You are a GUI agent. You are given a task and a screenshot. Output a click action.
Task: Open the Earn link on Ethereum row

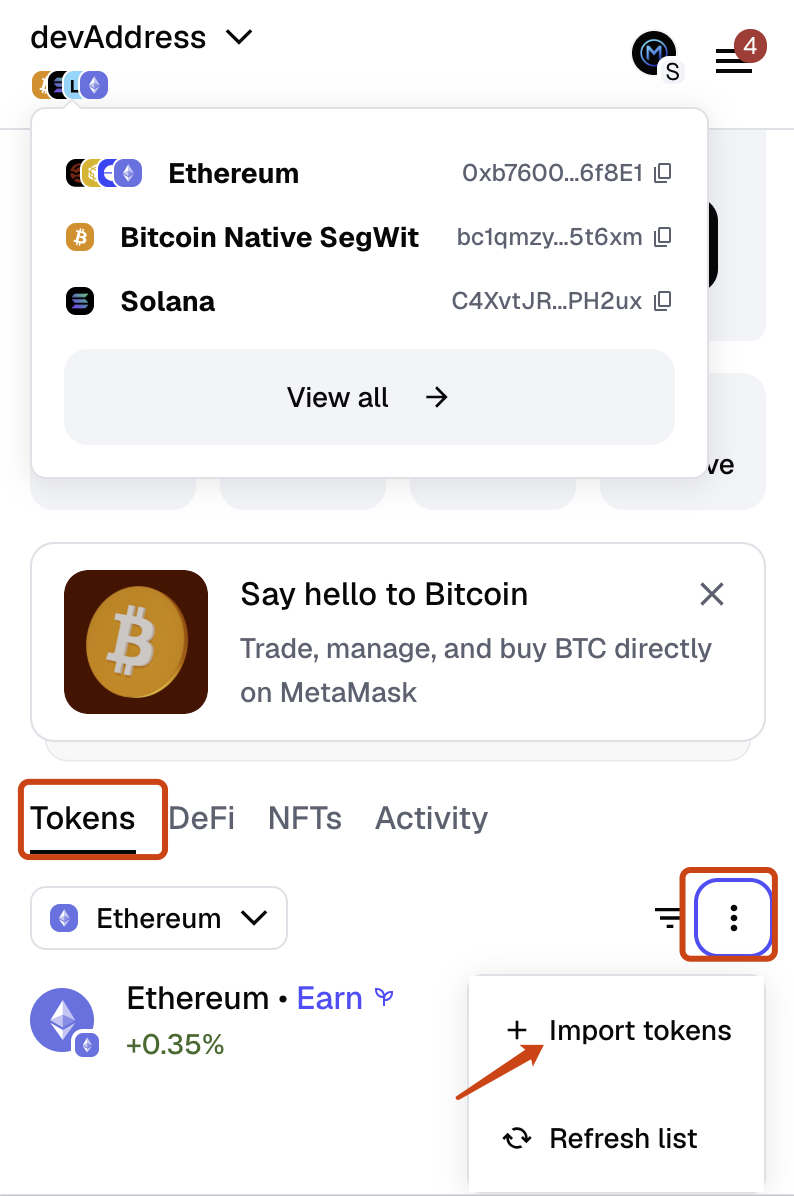(x=330, y=997)
